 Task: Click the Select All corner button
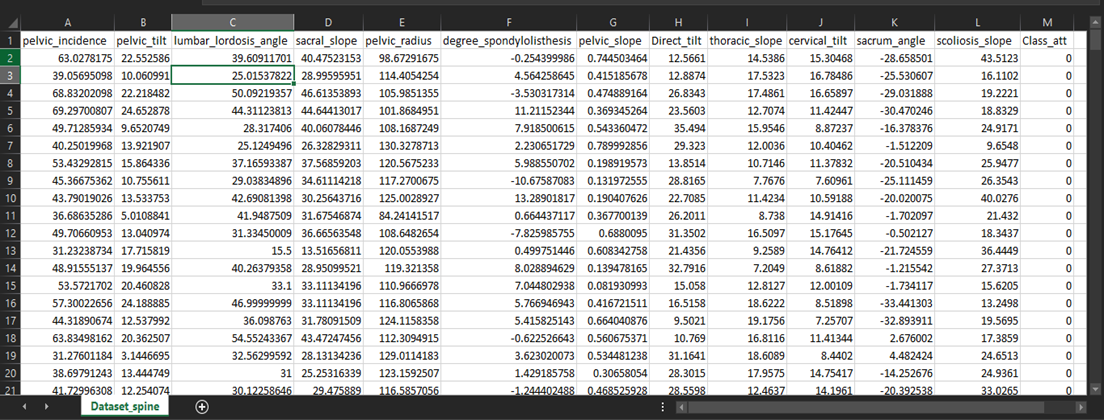click(x=10, y=23)
